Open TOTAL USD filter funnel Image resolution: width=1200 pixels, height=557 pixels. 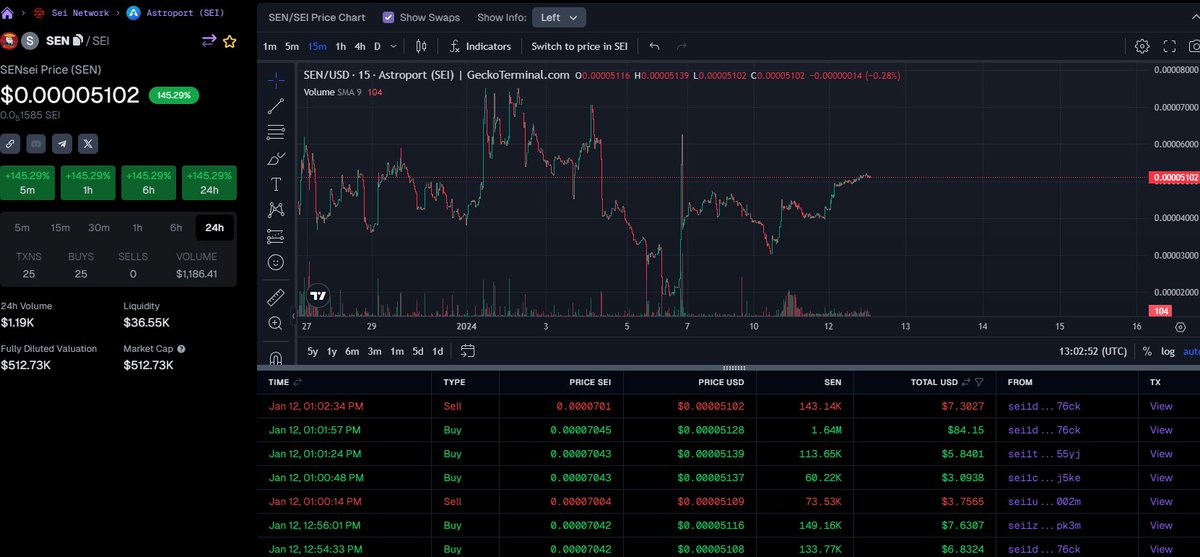coord(979,382)
